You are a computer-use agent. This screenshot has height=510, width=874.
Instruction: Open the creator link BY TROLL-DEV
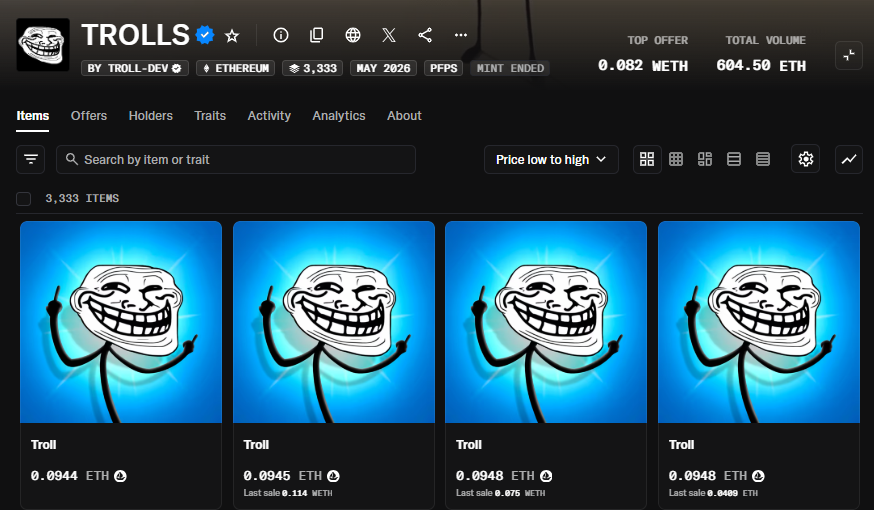tap(135, 68)
